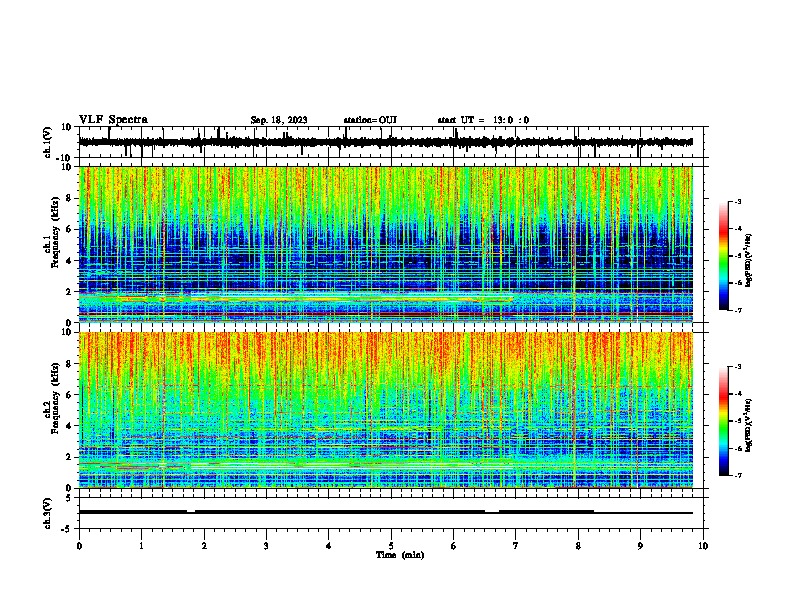
Task: Click the "ch.3(V)" axis label
Action: (x=48, y=513)
